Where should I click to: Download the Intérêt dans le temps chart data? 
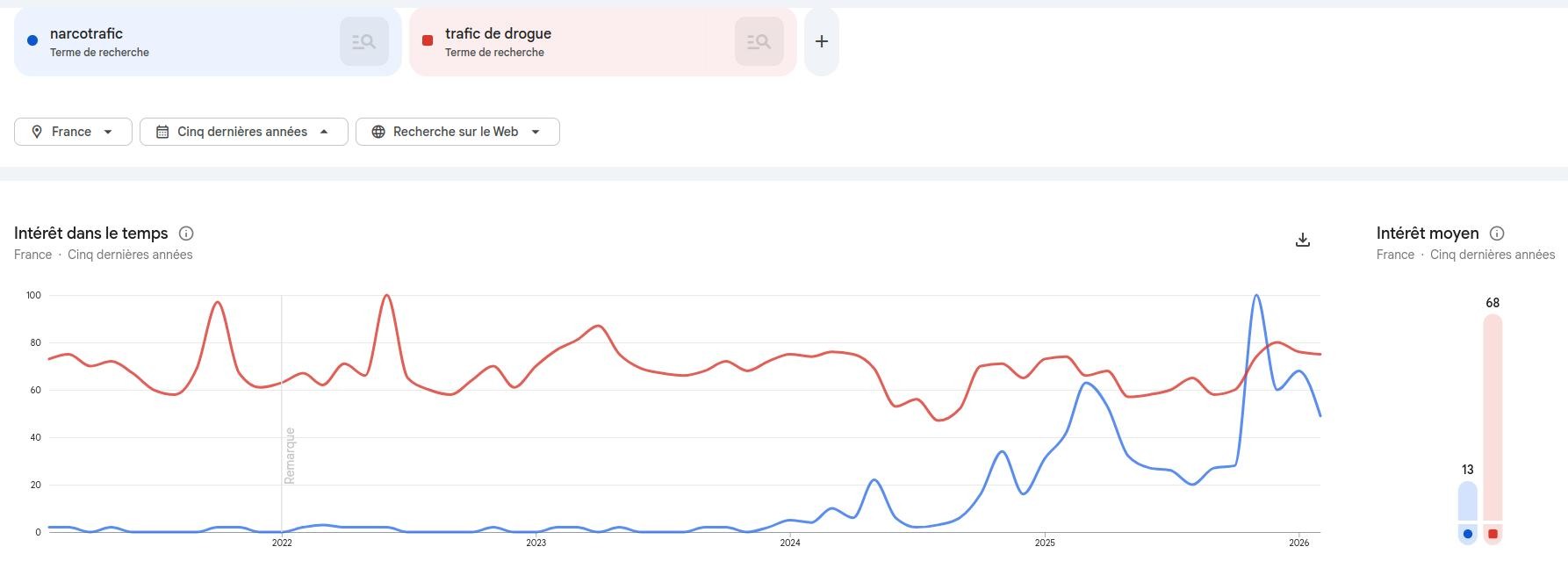tap(1303, 240)
